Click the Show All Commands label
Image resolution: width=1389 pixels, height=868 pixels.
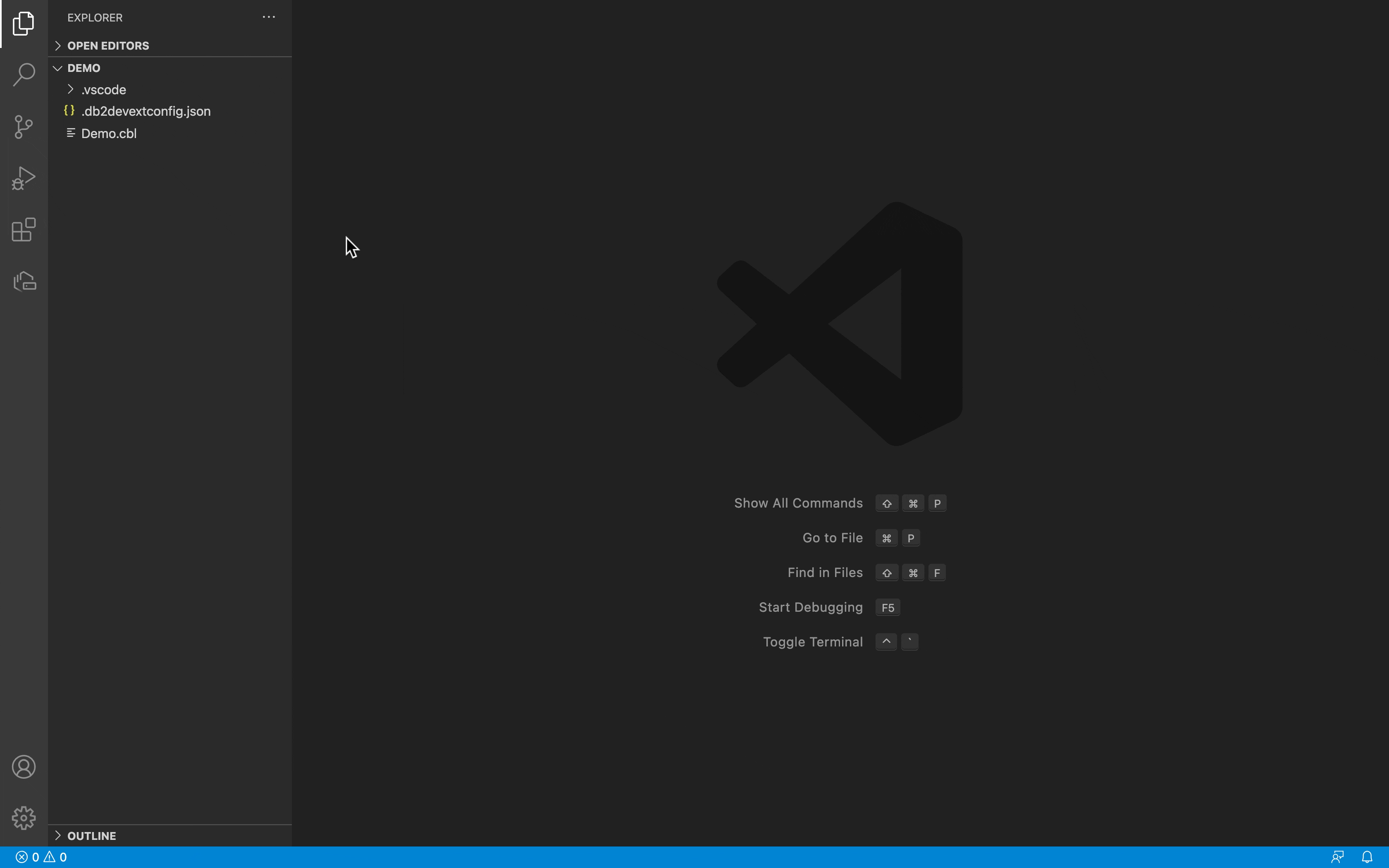(x=798, y=503)
